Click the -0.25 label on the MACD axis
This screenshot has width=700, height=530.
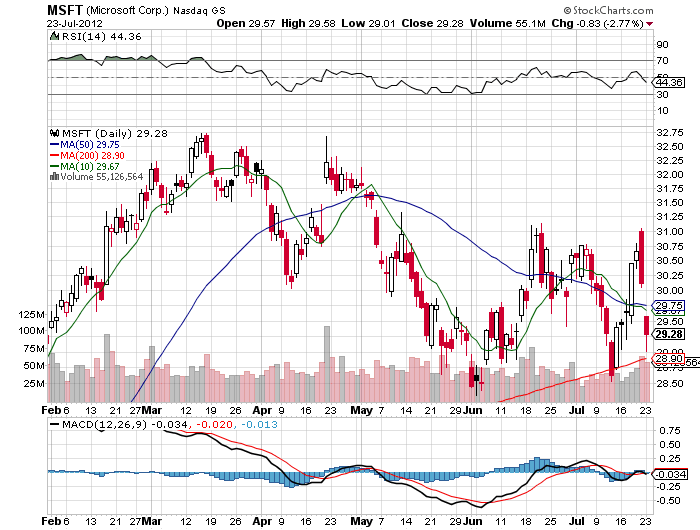(x=667, y=486)
